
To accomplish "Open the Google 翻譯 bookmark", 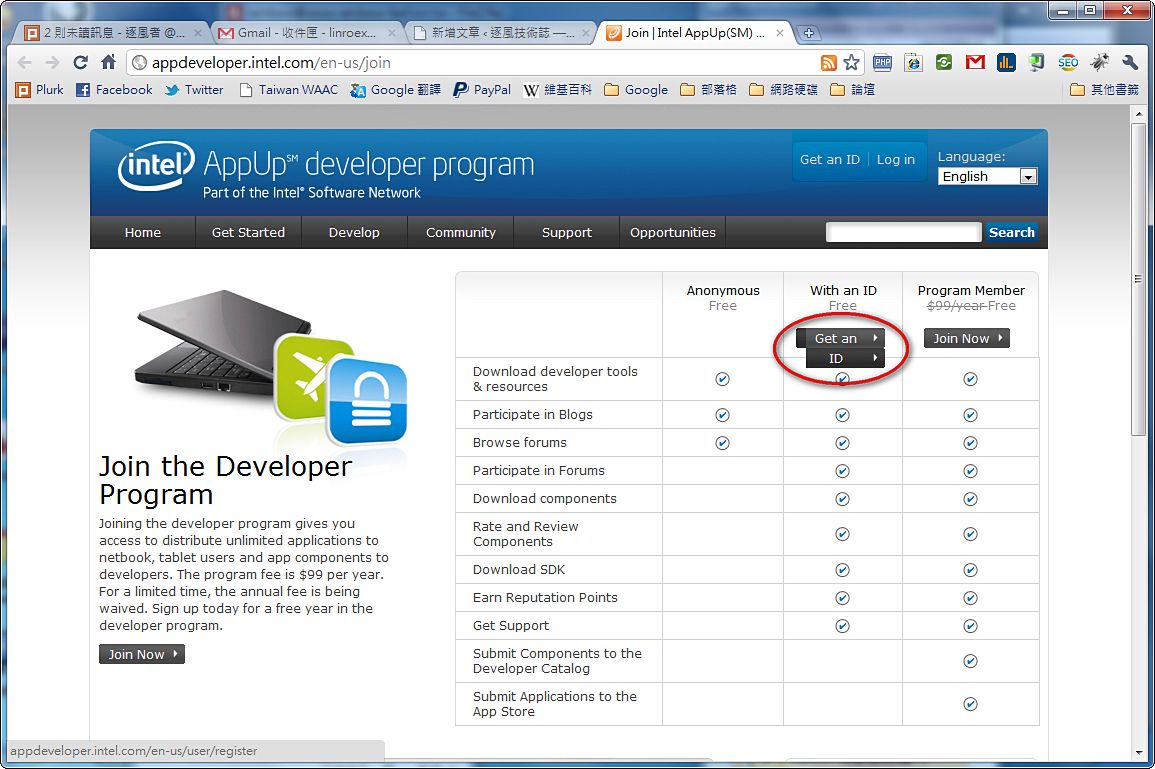I will pyautogui.click(x=396, y=90).
